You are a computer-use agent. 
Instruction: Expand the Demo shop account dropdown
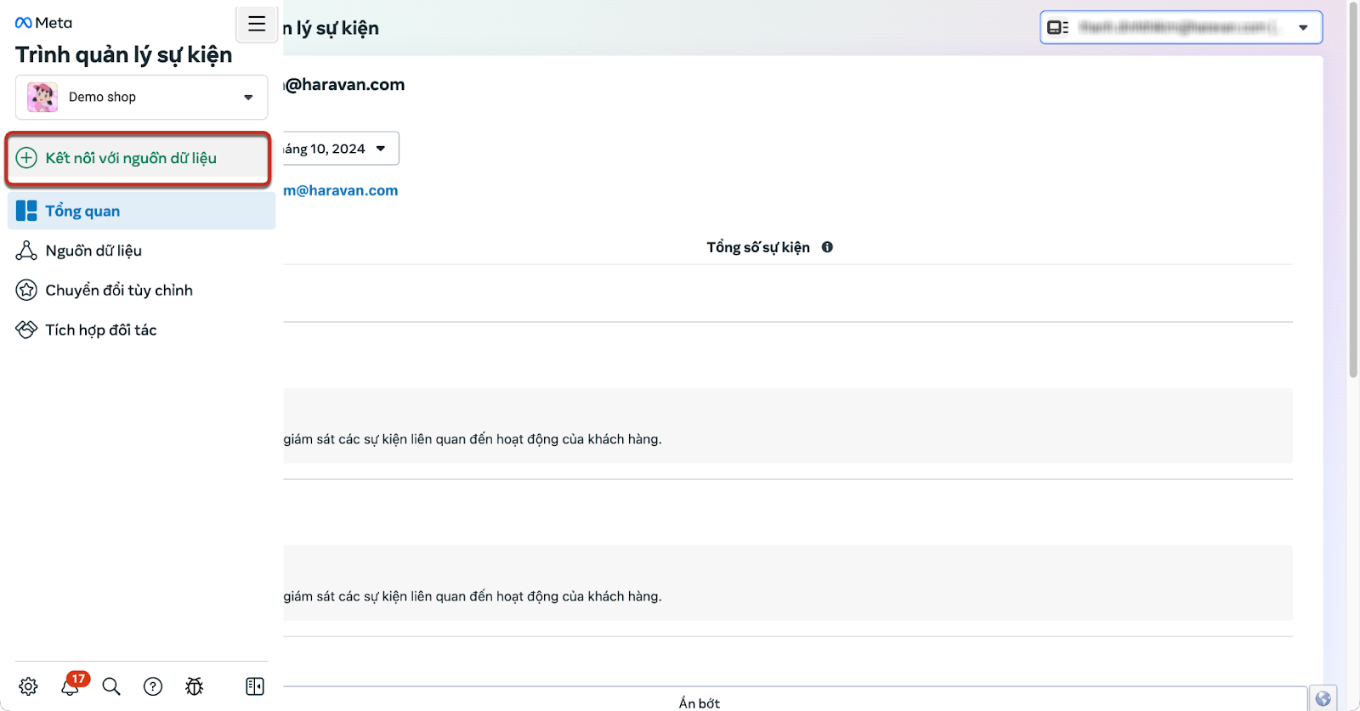pyautogui.click(x=141, y=97)
